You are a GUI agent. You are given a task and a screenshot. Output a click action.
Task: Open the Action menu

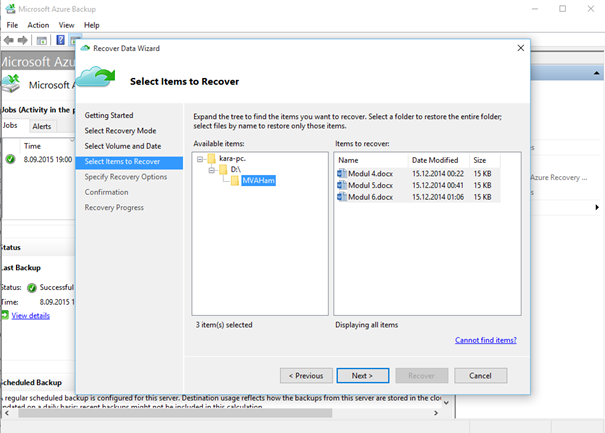(38, 25)
